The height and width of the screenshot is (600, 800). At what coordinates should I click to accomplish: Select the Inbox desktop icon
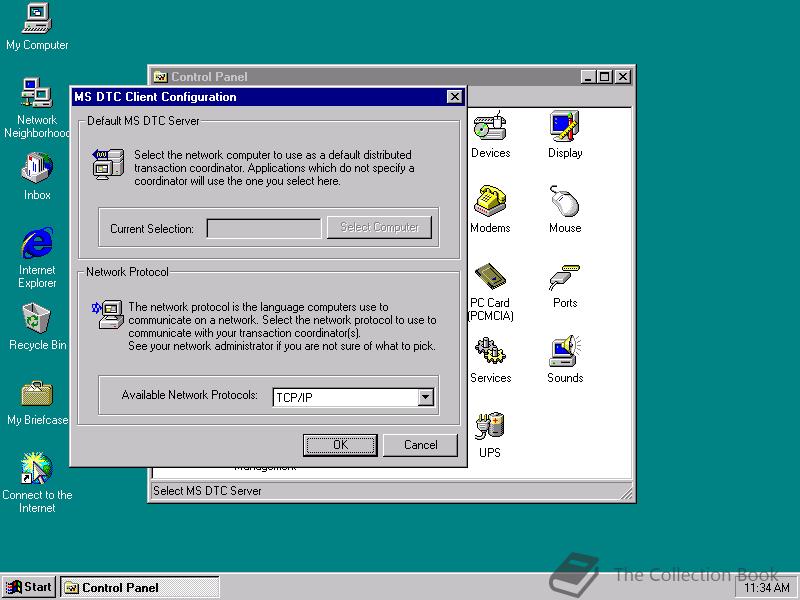(37, 176)
